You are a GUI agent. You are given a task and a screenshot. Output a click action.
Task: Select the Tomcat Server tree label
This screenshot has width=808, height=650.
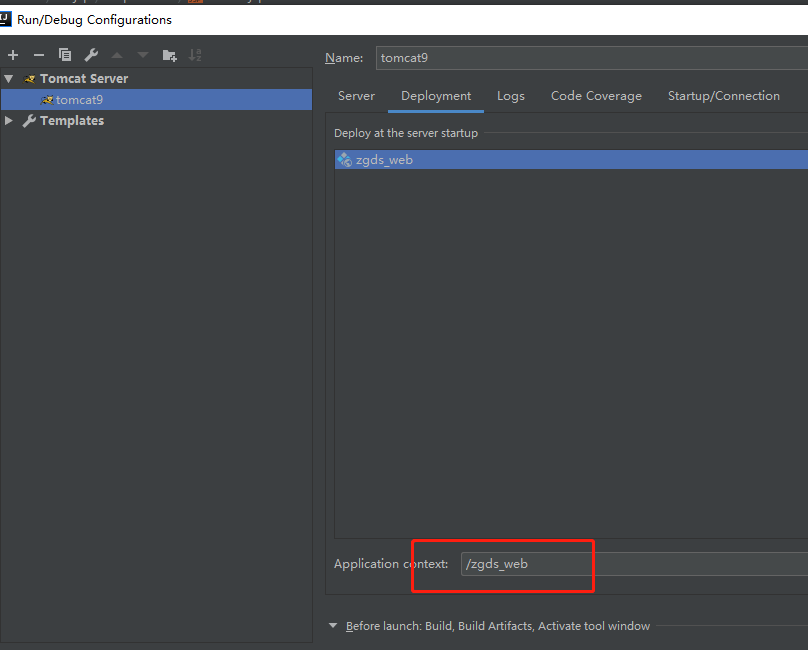84,79
